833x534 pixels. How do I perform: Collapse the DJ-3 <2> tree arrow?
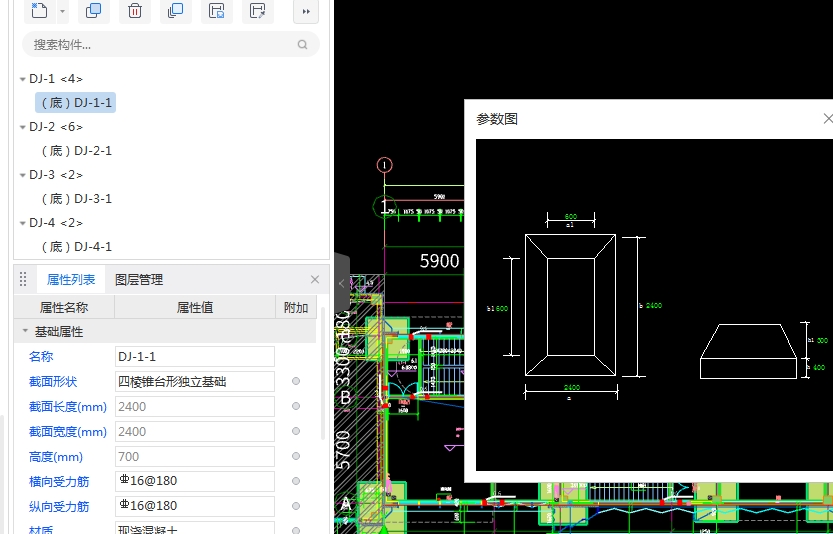click(22, 175)
